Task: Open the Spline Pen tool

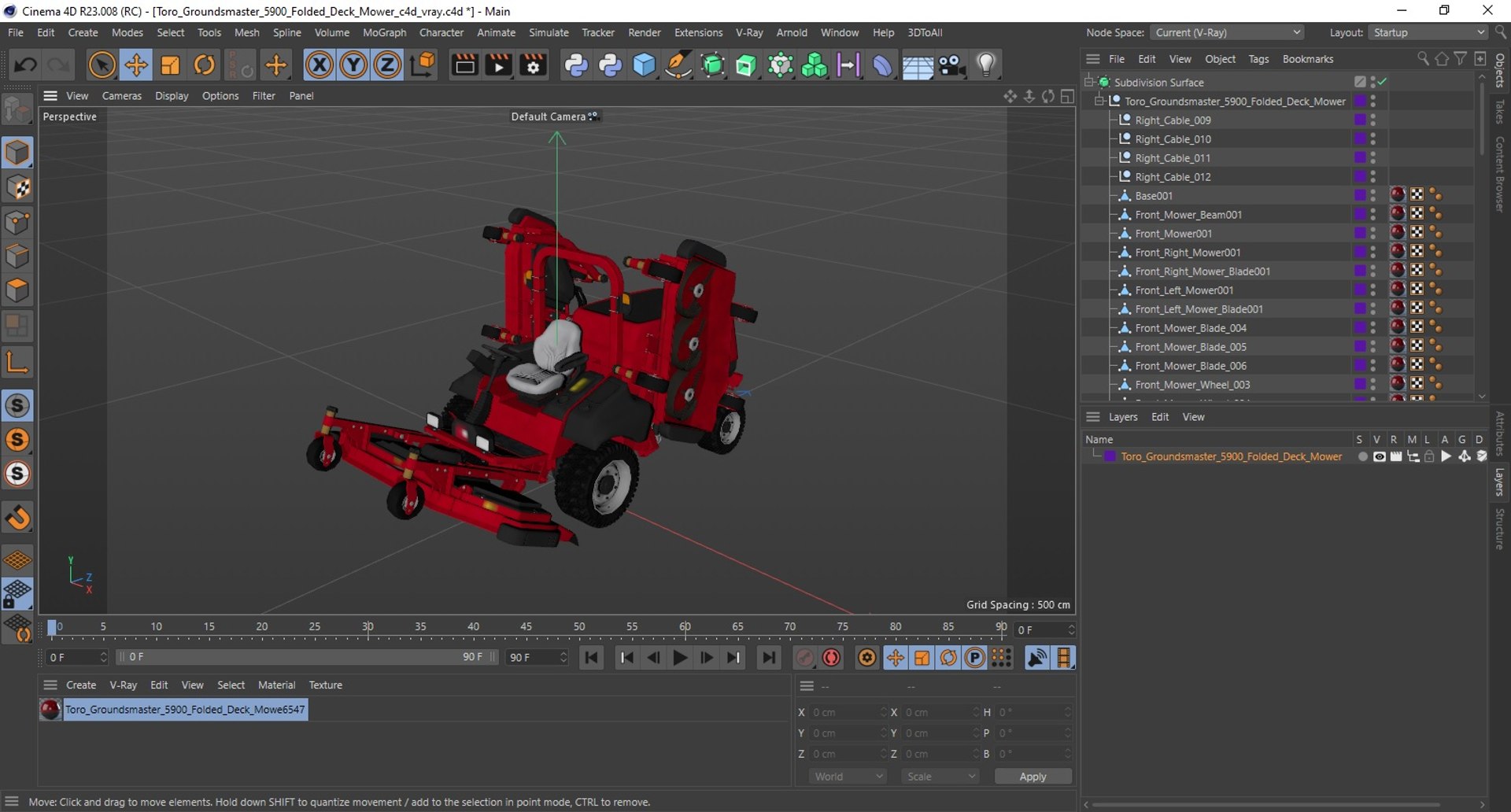Action: pos(678,65)
